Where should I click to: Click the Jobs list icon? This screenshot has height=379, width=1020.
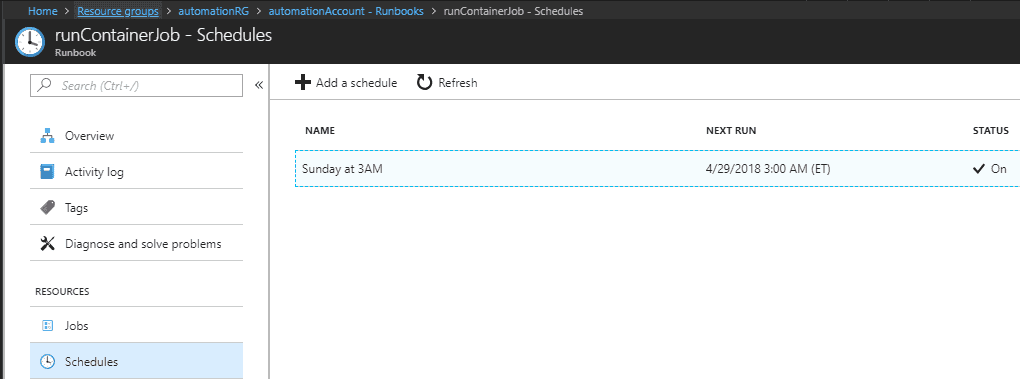click(x=47, y=325)
